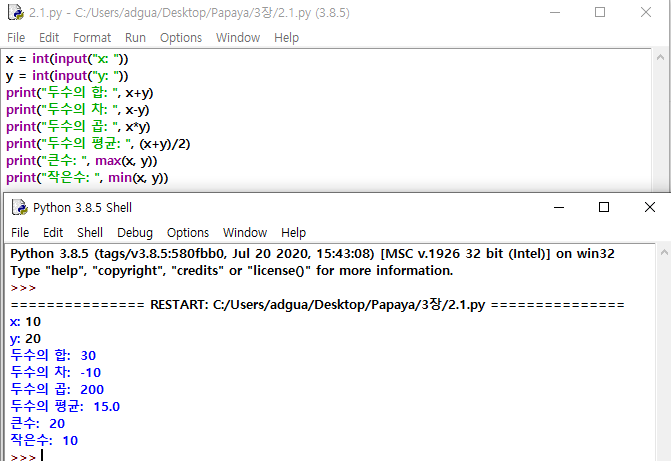
Task: Close the 2.1.py editor window
Action: point(646,12)
